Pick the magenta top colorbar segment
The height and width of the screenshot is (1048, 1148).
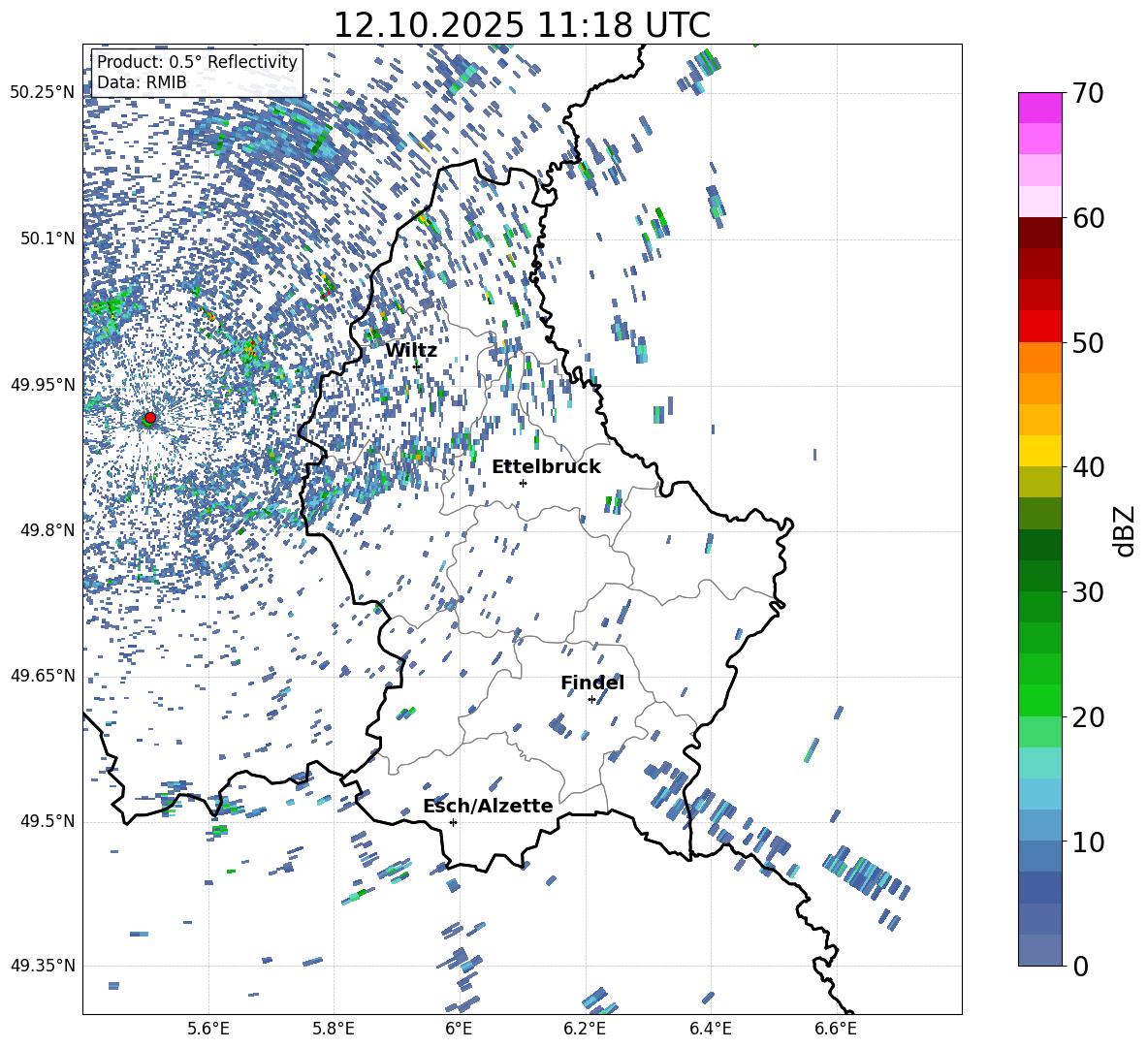coord(1040,108)
